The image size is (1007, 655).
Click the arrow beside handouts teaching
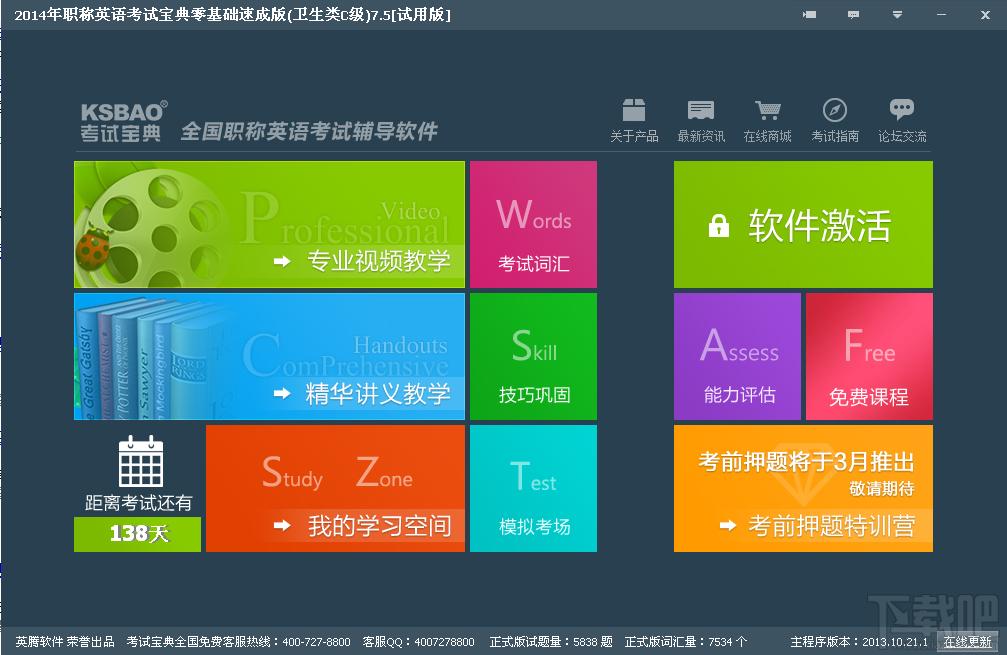[282, 393]
